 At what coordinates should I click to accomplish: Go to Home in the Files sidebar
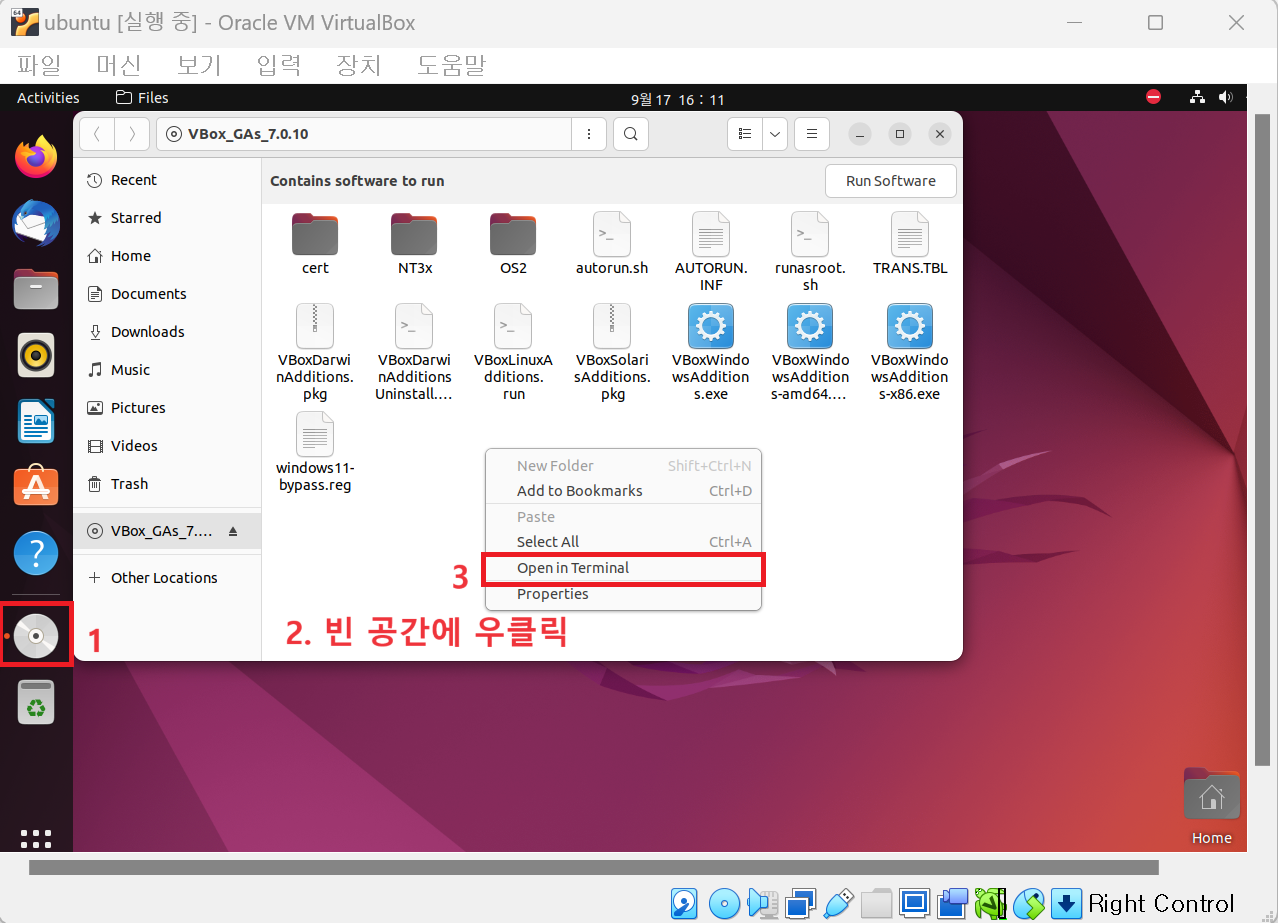click(x=167, y=256)
